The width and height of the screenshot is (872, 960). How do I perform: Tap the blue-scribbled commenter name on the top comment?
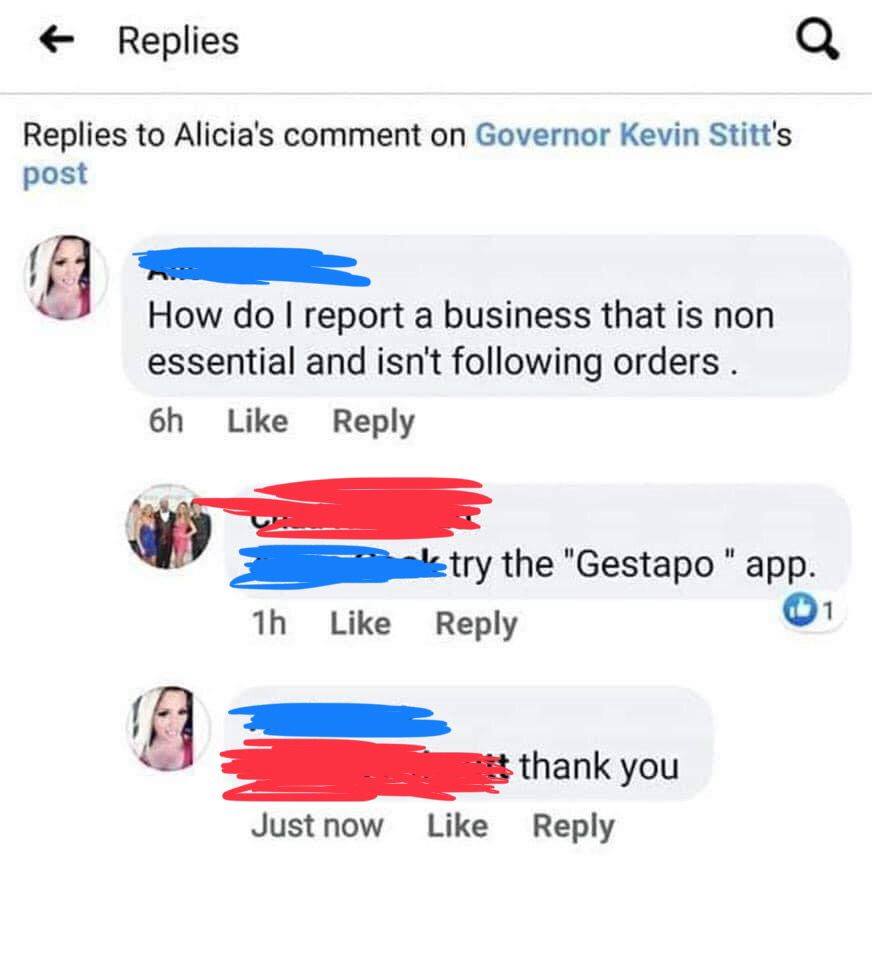click(254, 267)
